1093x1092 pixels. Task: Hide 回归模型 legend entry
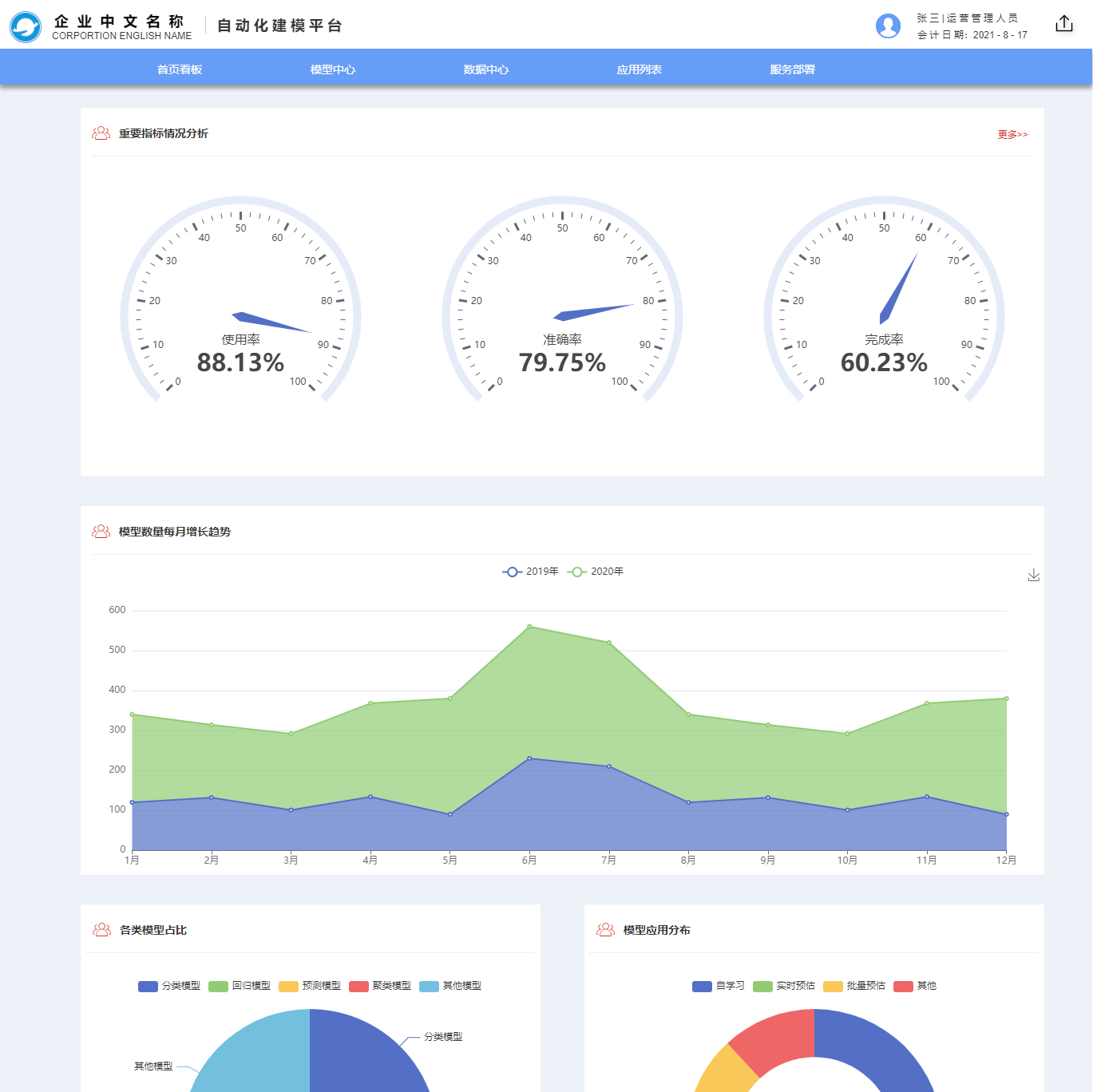240,987
